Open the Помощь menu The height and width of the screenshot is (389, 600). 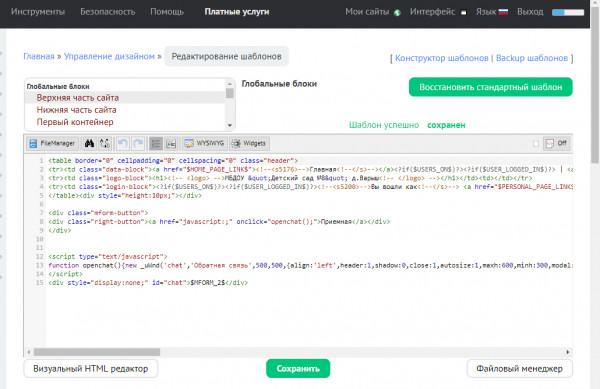[167, 12]
